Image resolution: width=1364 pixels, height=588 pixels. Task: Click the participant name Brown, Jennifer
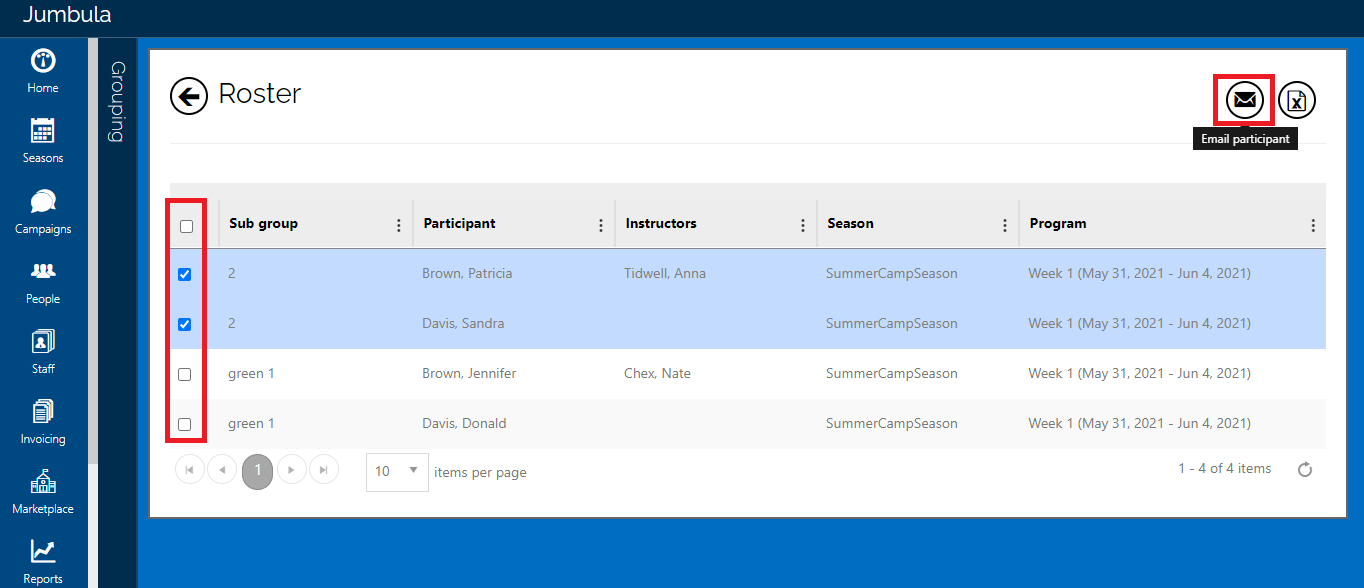pos(469,373)
